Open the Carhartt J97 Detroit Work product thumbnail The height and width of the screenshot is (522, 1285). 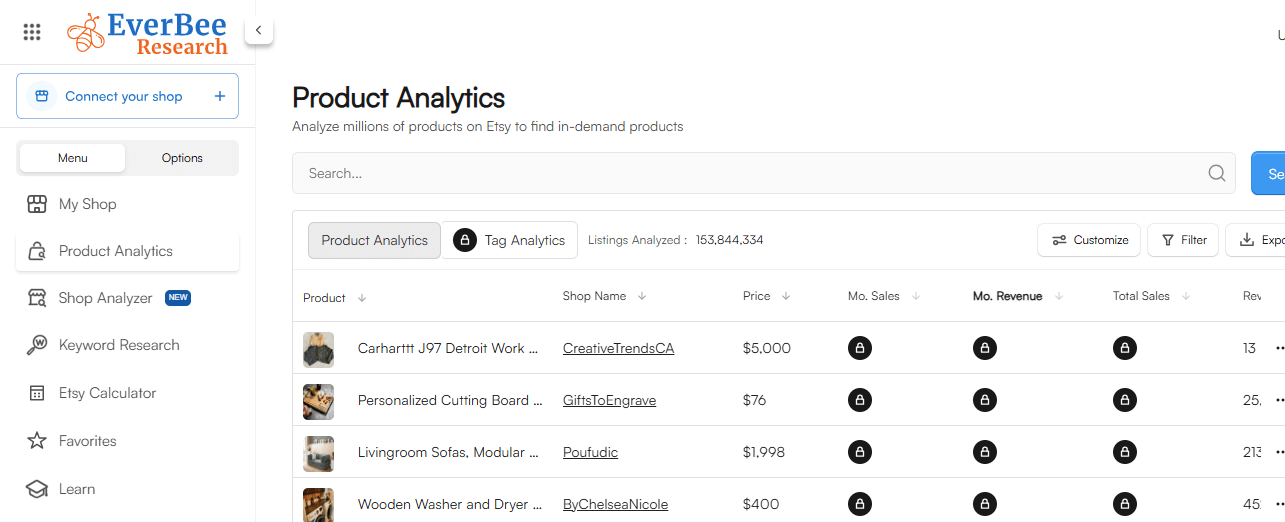318,349
